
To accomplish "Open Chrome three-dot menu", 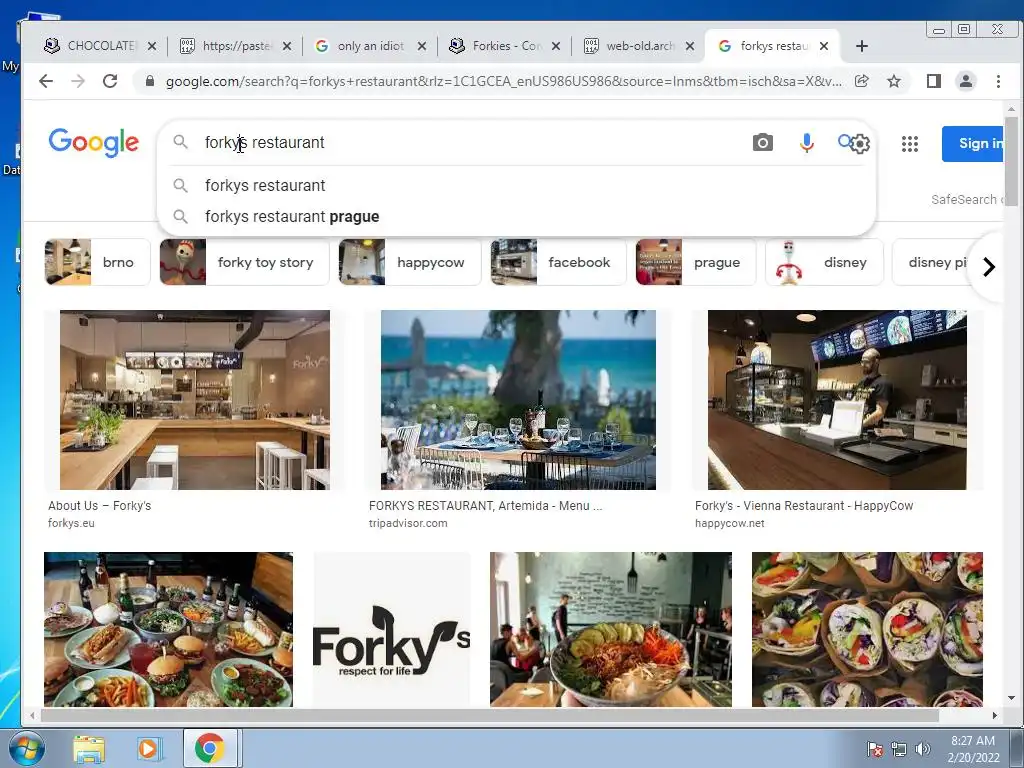I will 998,81.
